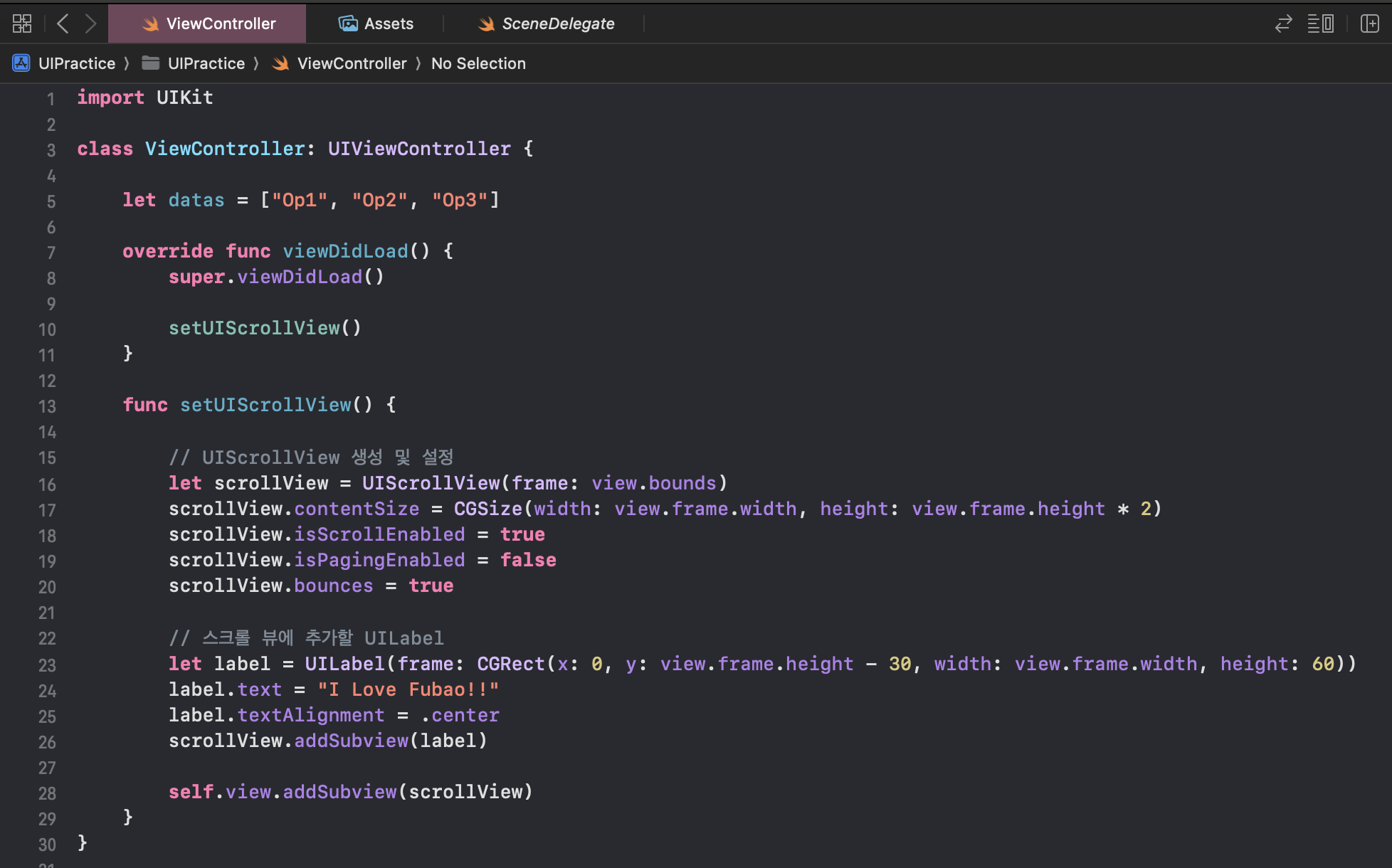This screenshot has height=868, width=1392.
Task: Click the "I Love Fubao!!" string literal
Action: pos(408,689)
